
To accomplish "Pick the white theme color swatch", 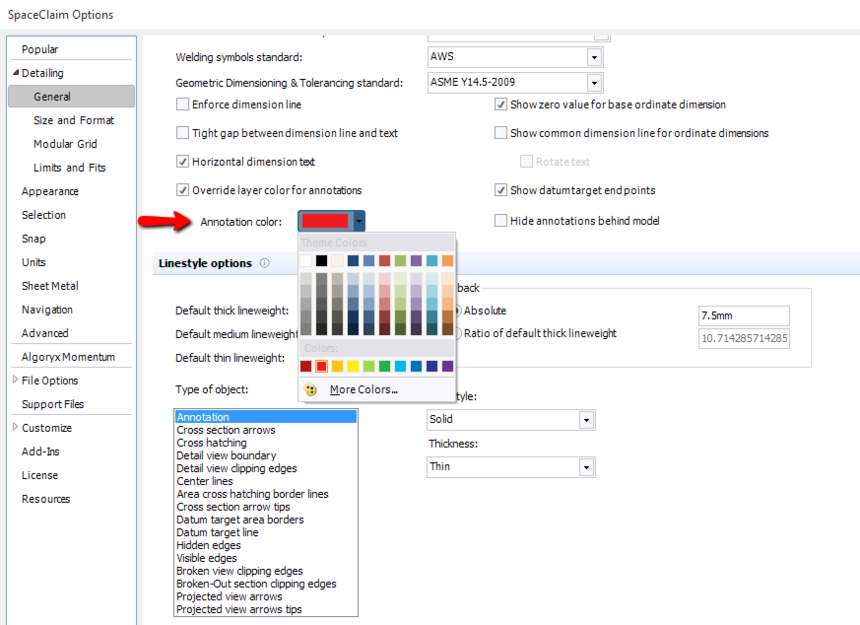I will pos(305,260).
